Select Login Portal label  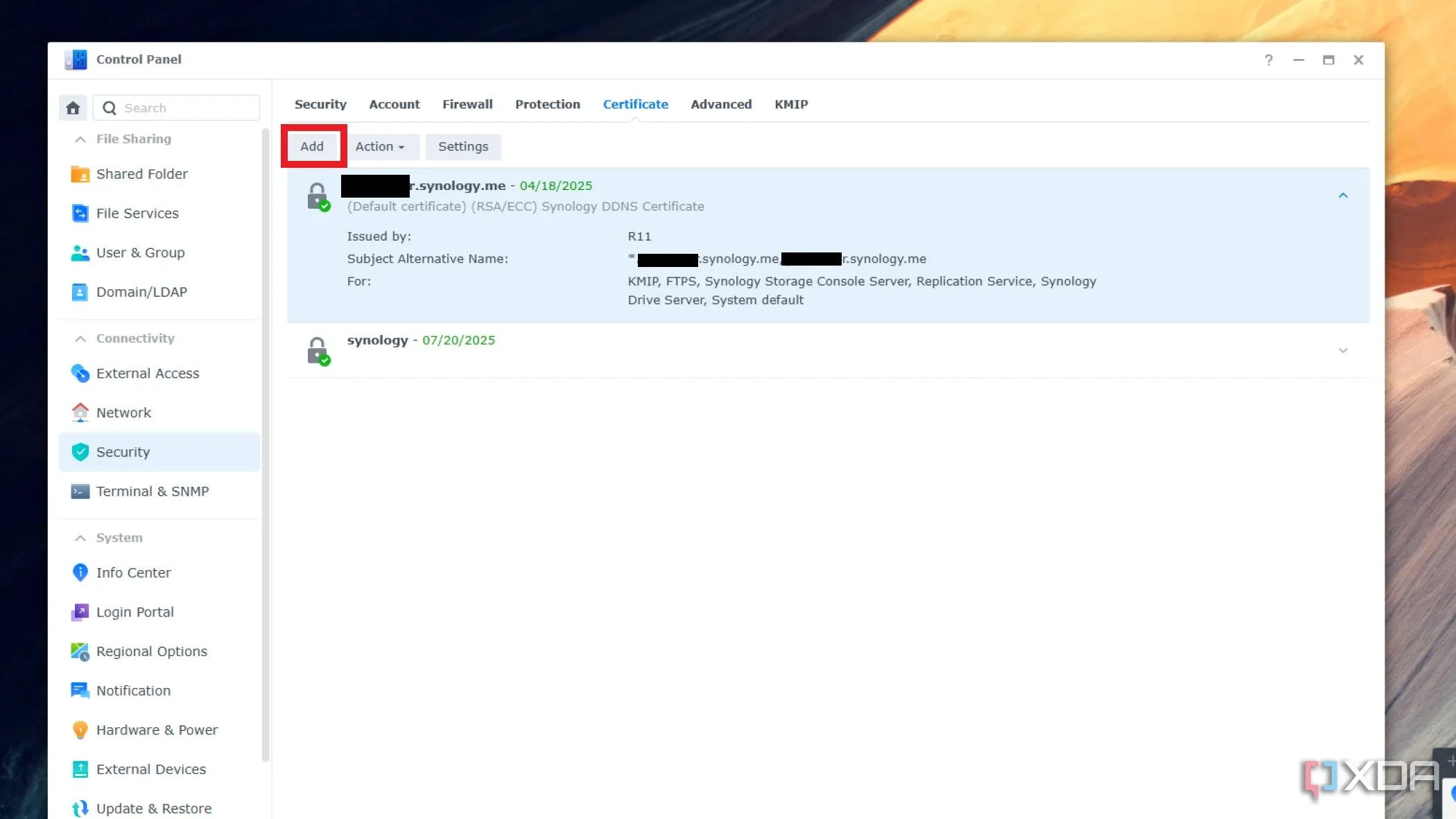pos(135,612)
